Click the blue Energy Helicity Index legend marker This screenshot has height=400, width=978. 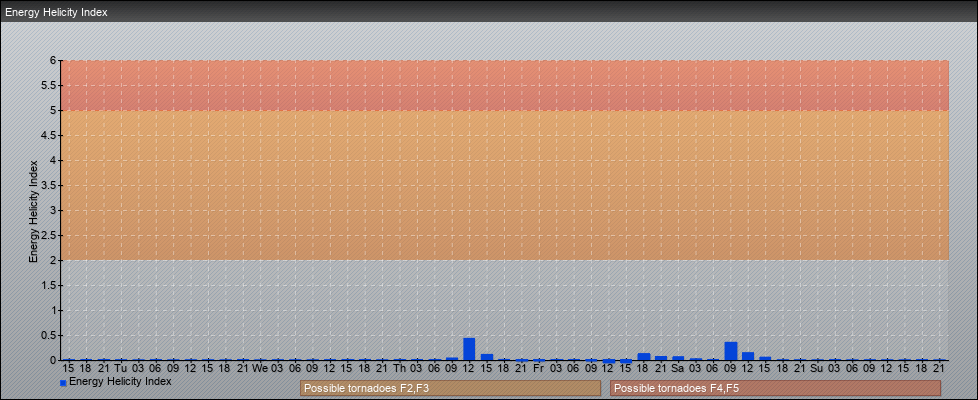(63, 383)
